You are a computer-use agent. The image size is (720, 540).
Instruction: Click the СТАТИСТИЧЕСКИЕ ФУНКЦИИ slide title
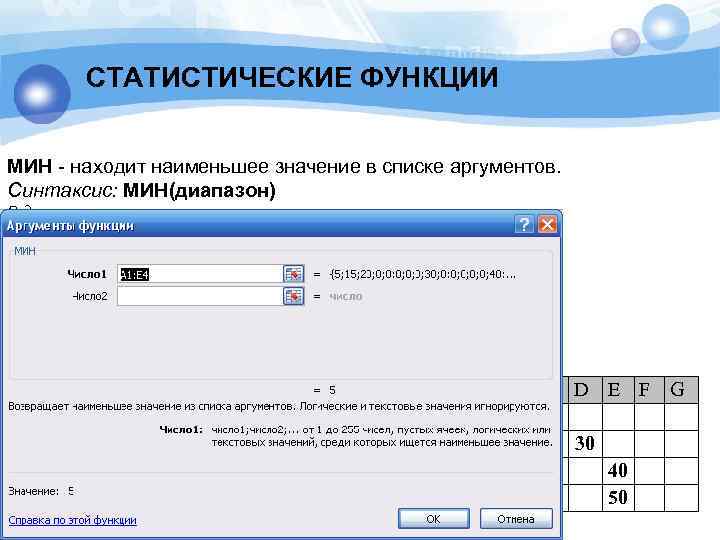pyautogui.click(x=292, y=77)
